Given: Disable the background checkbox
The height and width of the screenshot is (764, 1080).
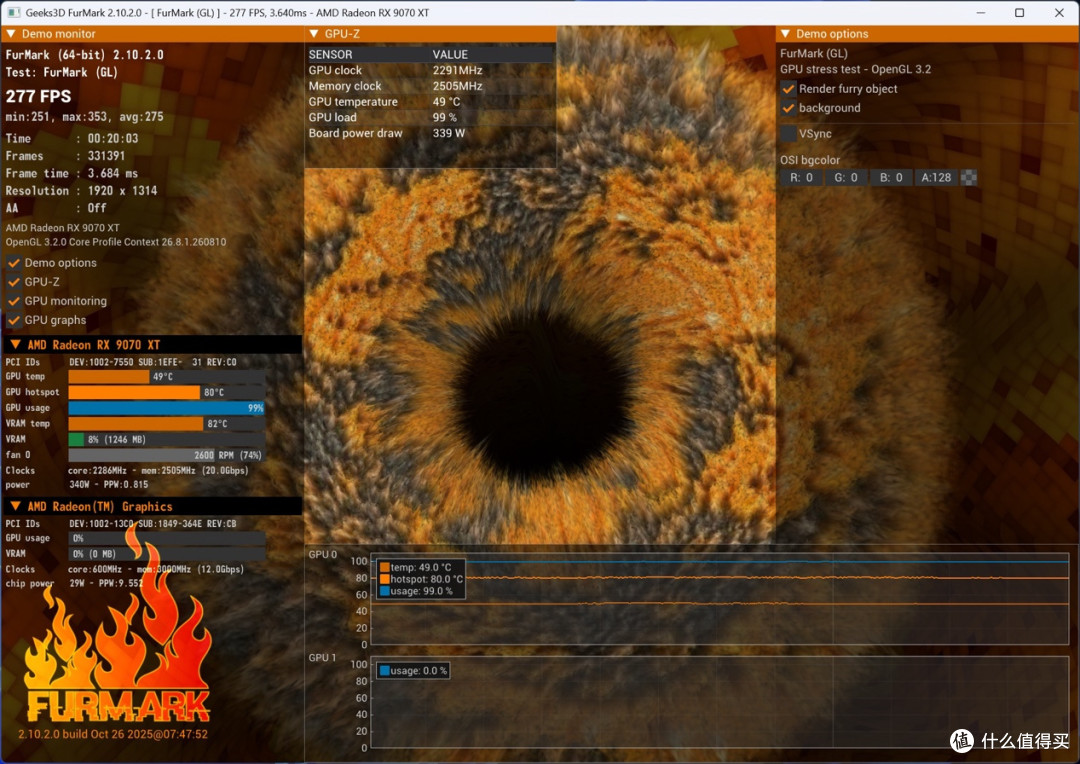Looking at the screenshot, I should [x=789, y=108].
